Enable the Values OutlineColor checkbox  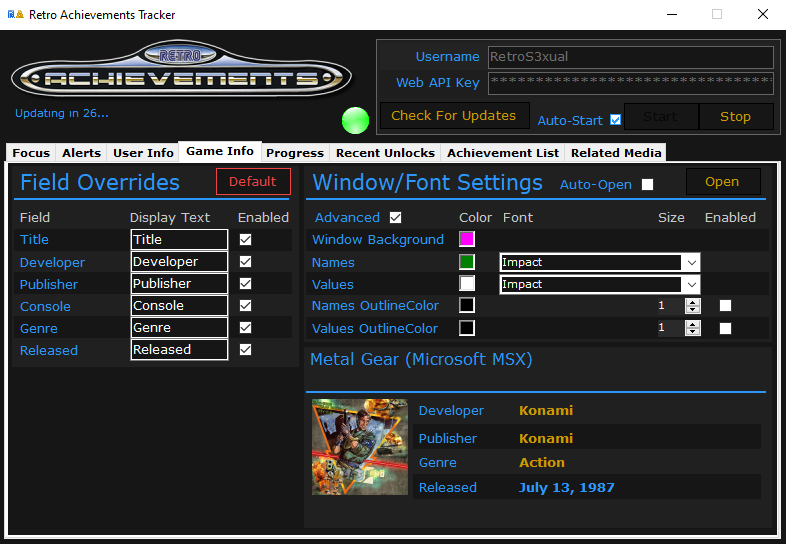[725, 328]
